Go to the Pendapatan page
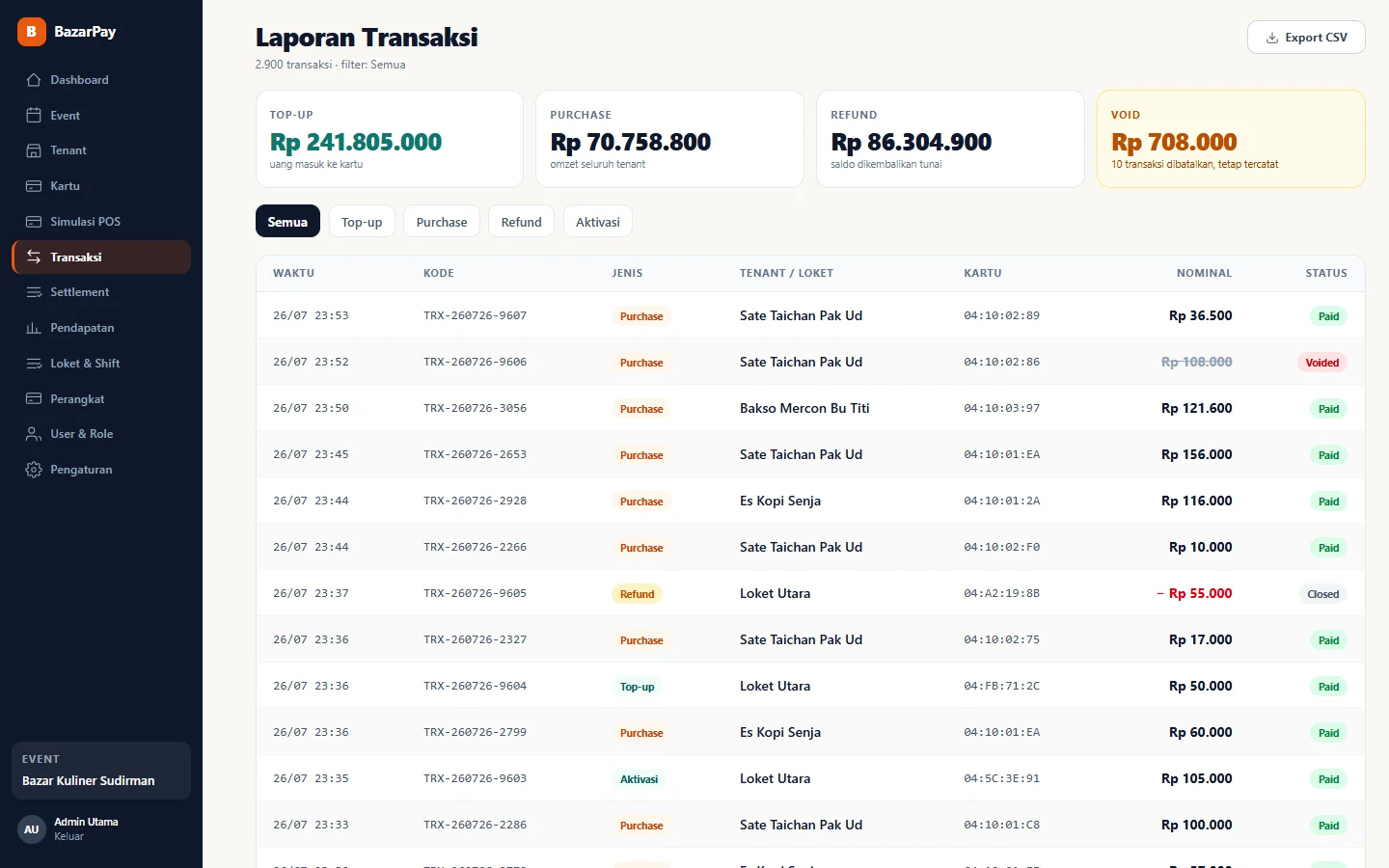1389x868 pixels. coord(101,328)
